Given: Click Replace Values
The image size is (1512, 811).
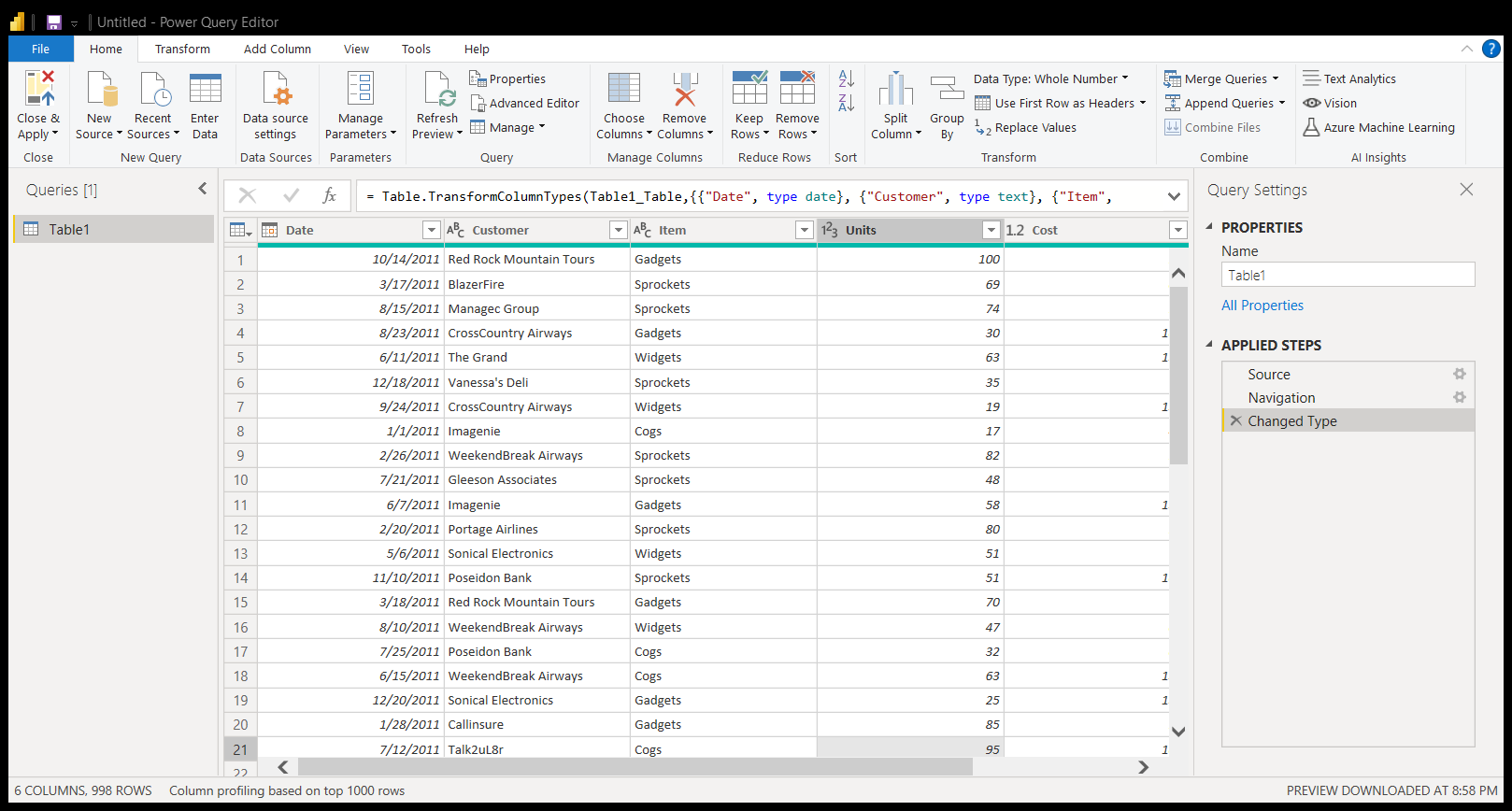Looking at the screenshot, I should pos(1026,128).
